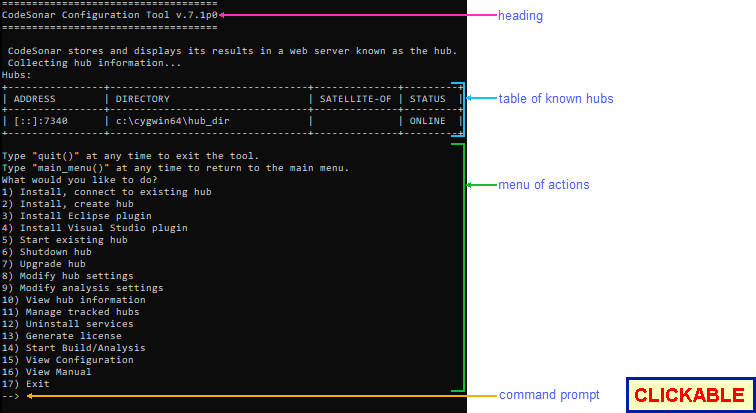756x413 pixels.
Task: Click the red CLICKABLE badge
Action: (x=690, y=395)
